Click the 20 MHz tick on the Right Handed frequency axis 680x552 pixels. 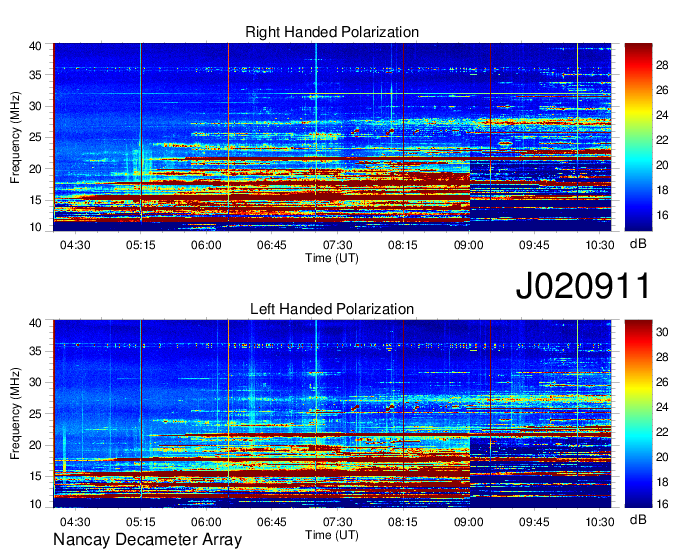point(35,169)
